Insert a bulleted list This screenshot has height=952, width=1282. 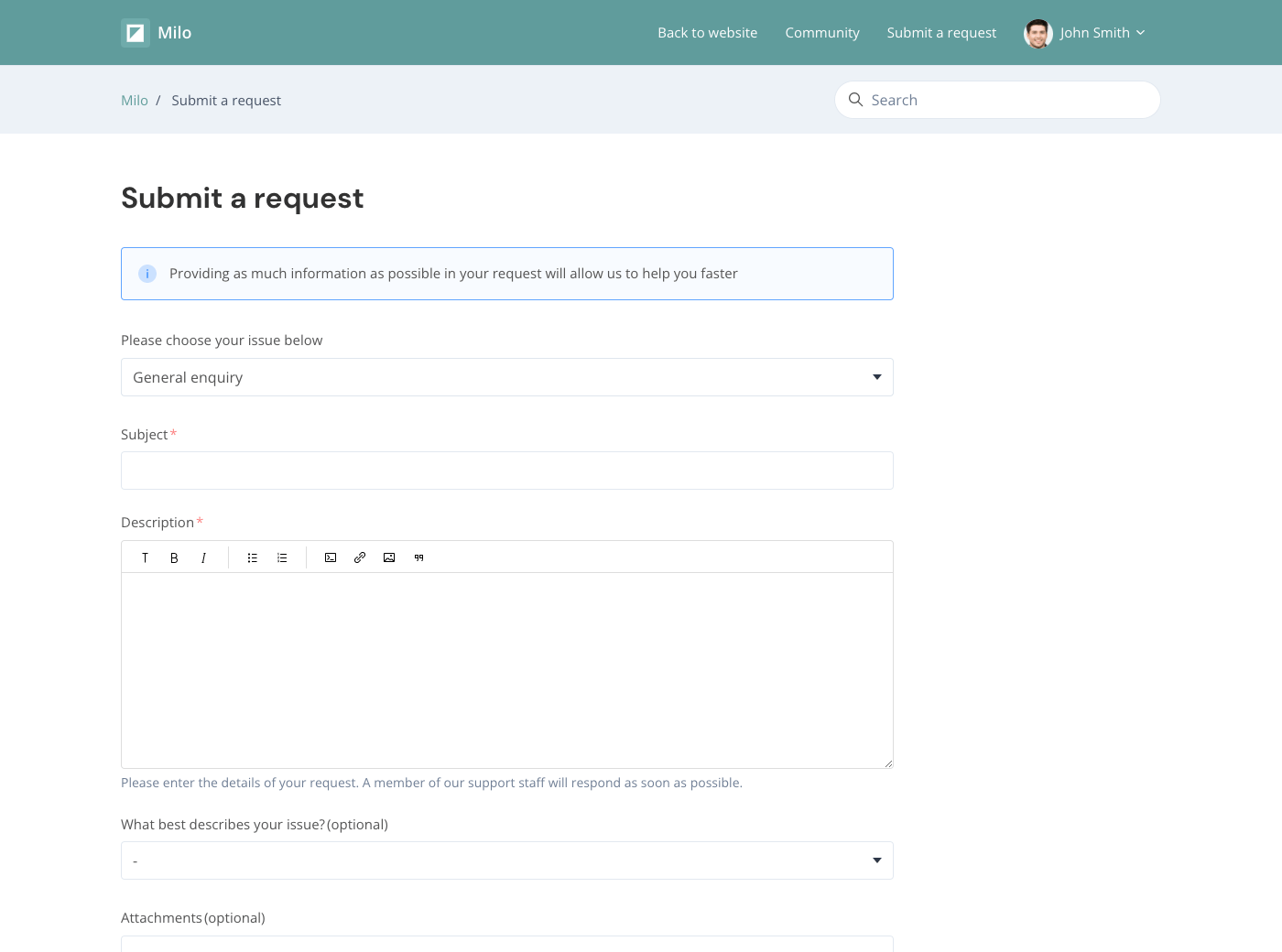click(253, 557)
